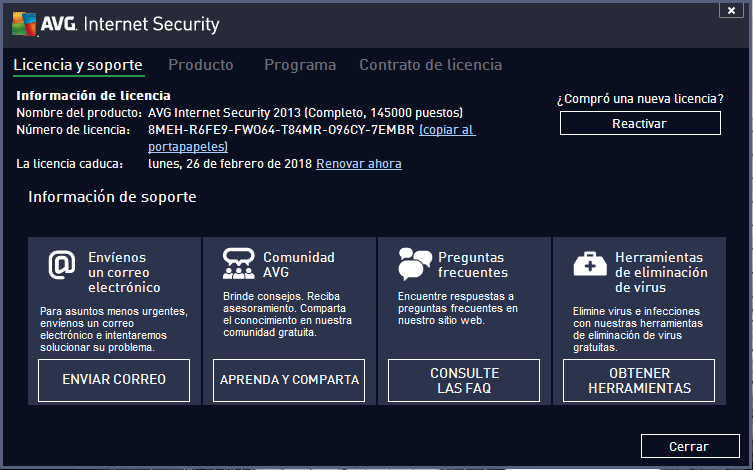The image size is (753, 470).
Task: Click the first-aid kit virus removal icon
Action: click(590, 264)
